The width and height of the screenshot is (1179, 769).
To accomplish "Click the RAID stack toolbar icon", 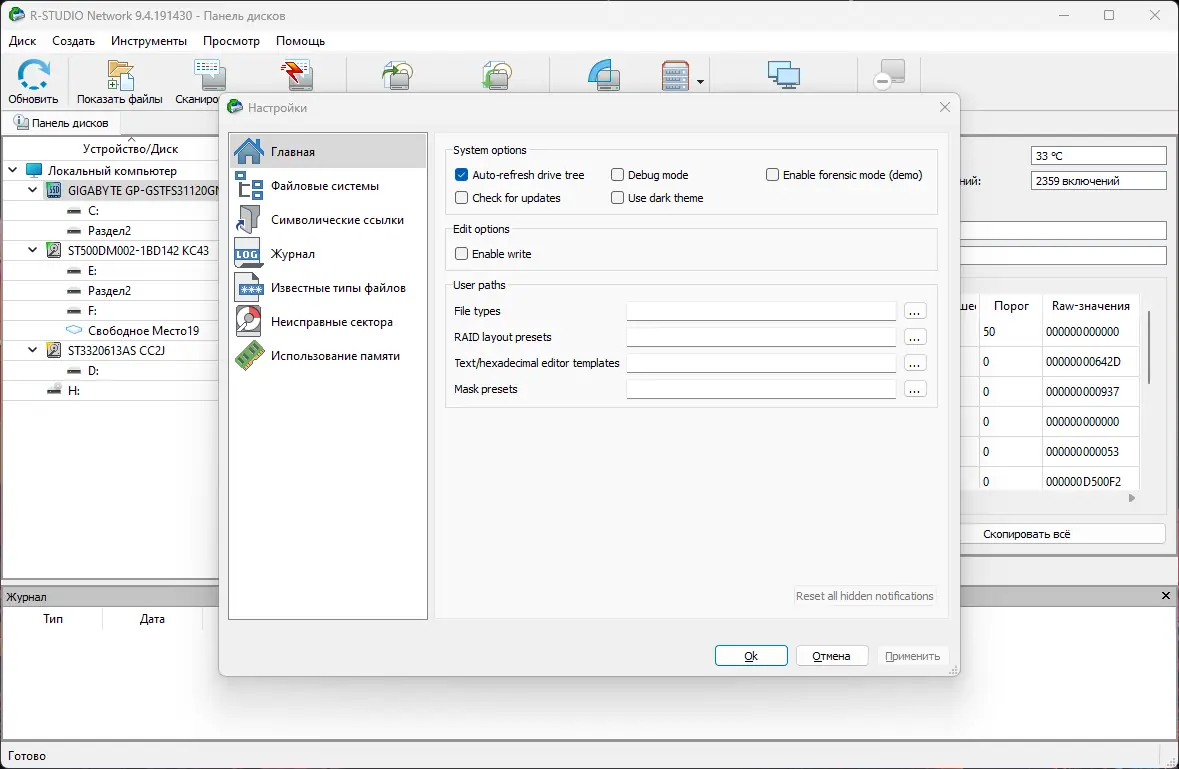I will coord(675,75).
